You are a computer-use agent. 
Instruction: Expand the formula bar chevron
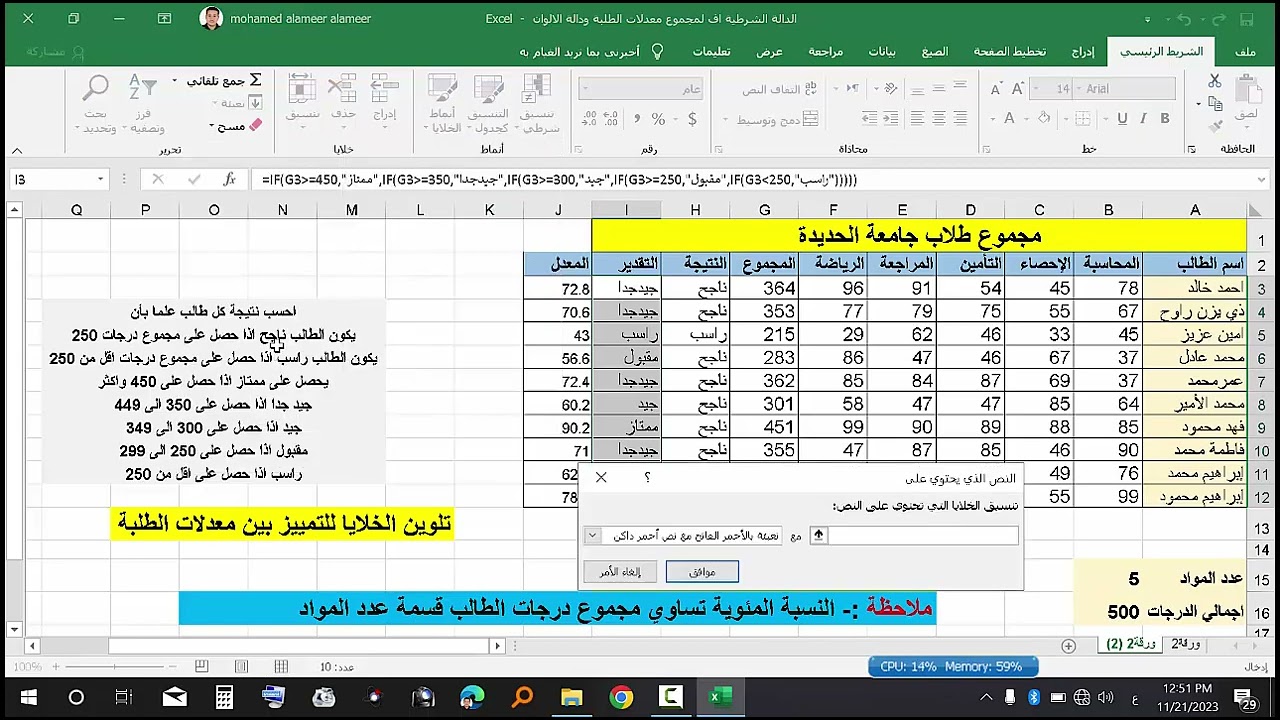1262,180
